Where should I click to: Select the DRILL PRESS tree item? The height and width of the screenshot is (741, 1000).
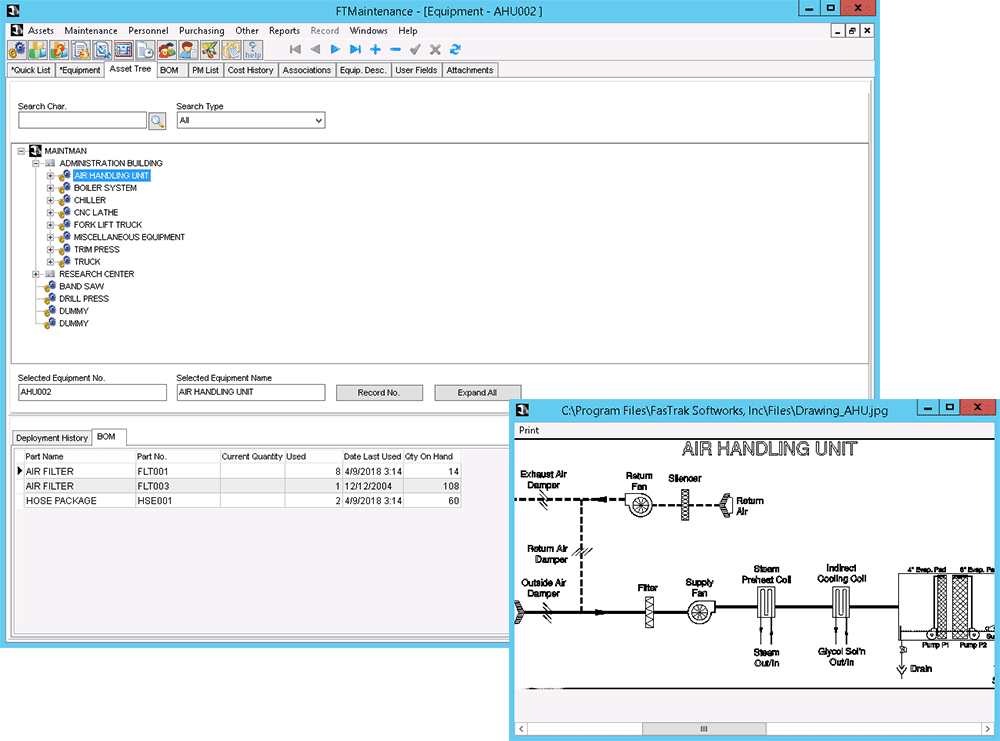click(x=84, y=298)
